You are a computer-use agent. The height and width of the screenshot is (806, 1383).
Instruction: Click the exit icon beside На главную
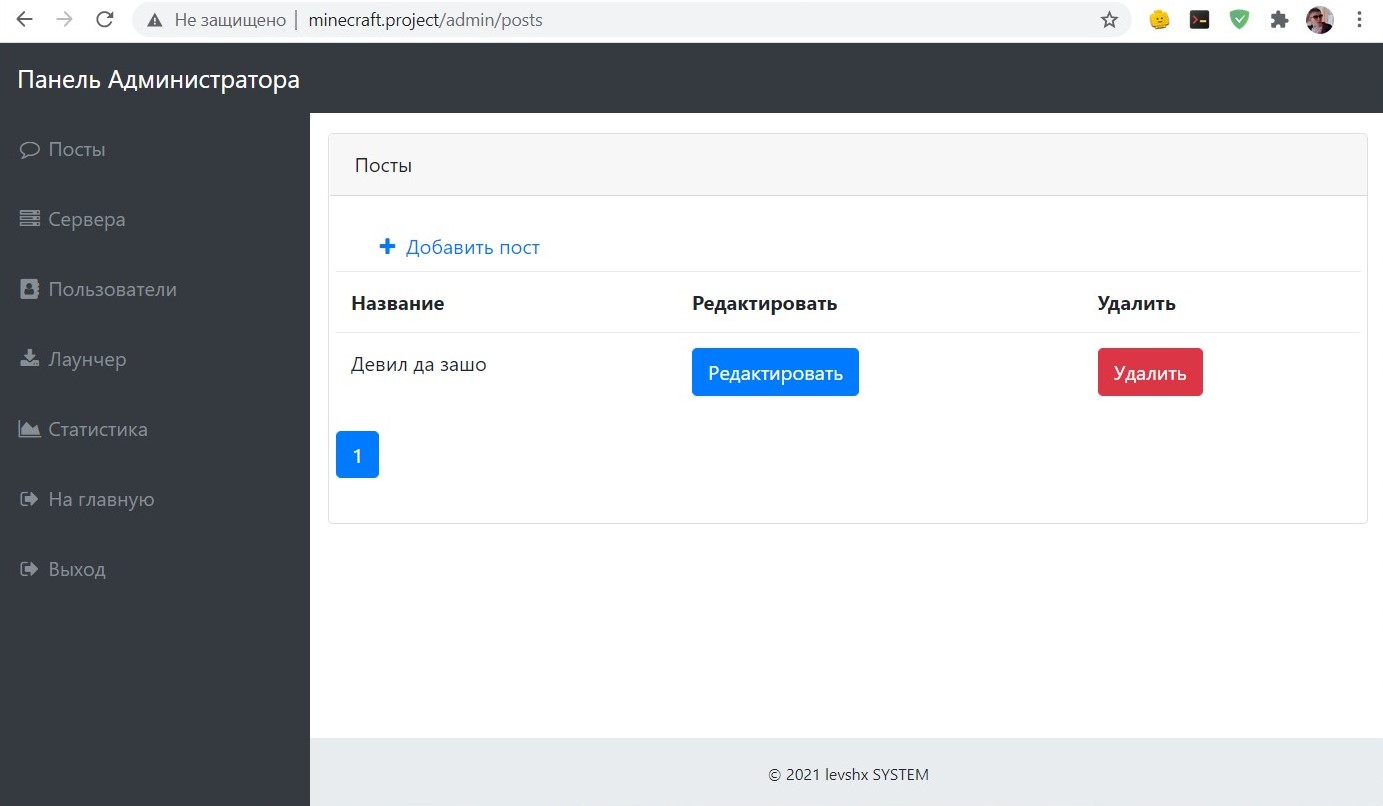(29, 499)
